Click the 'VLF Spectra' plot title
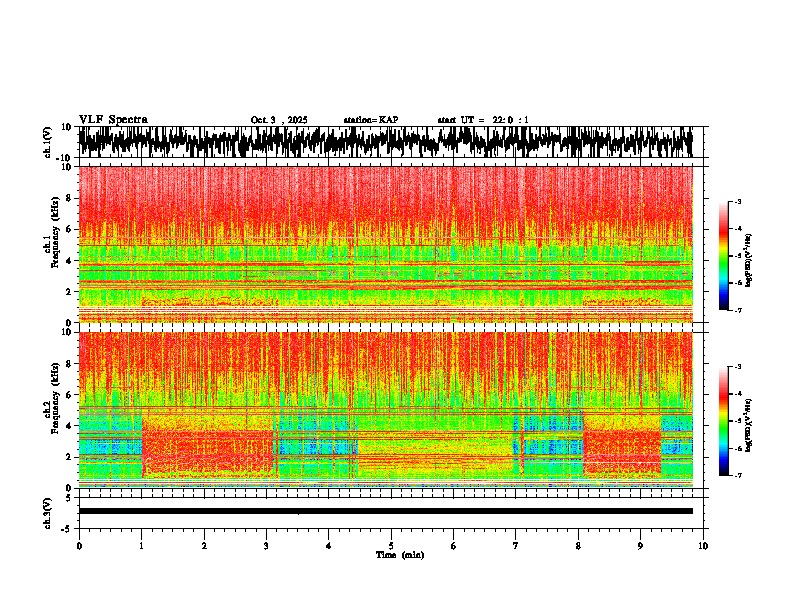 click(113, 120)
